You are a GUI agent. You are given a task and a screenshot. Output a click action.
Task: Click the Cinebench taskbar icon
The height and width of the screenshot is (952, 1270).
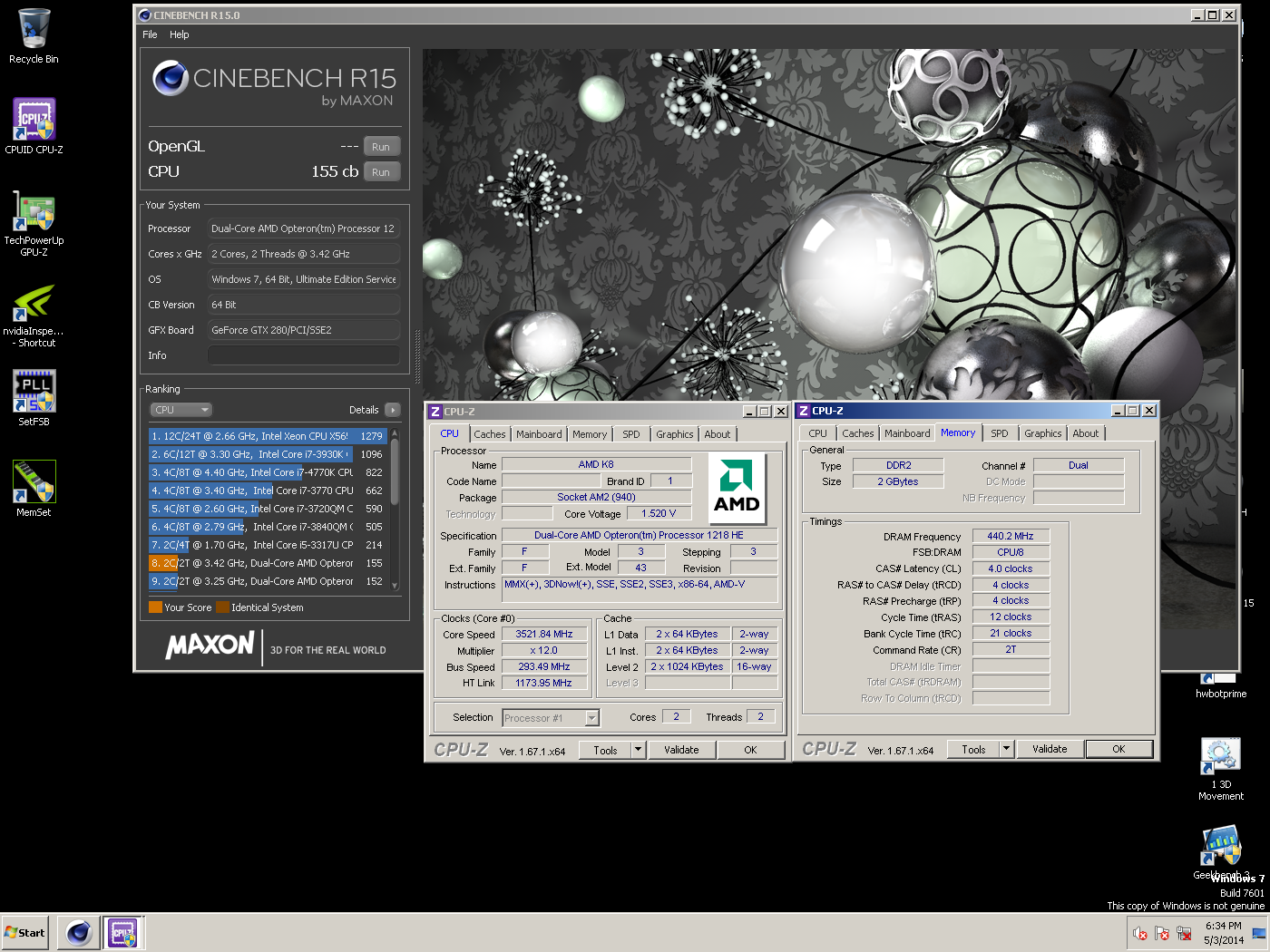[x=79, y=933]
